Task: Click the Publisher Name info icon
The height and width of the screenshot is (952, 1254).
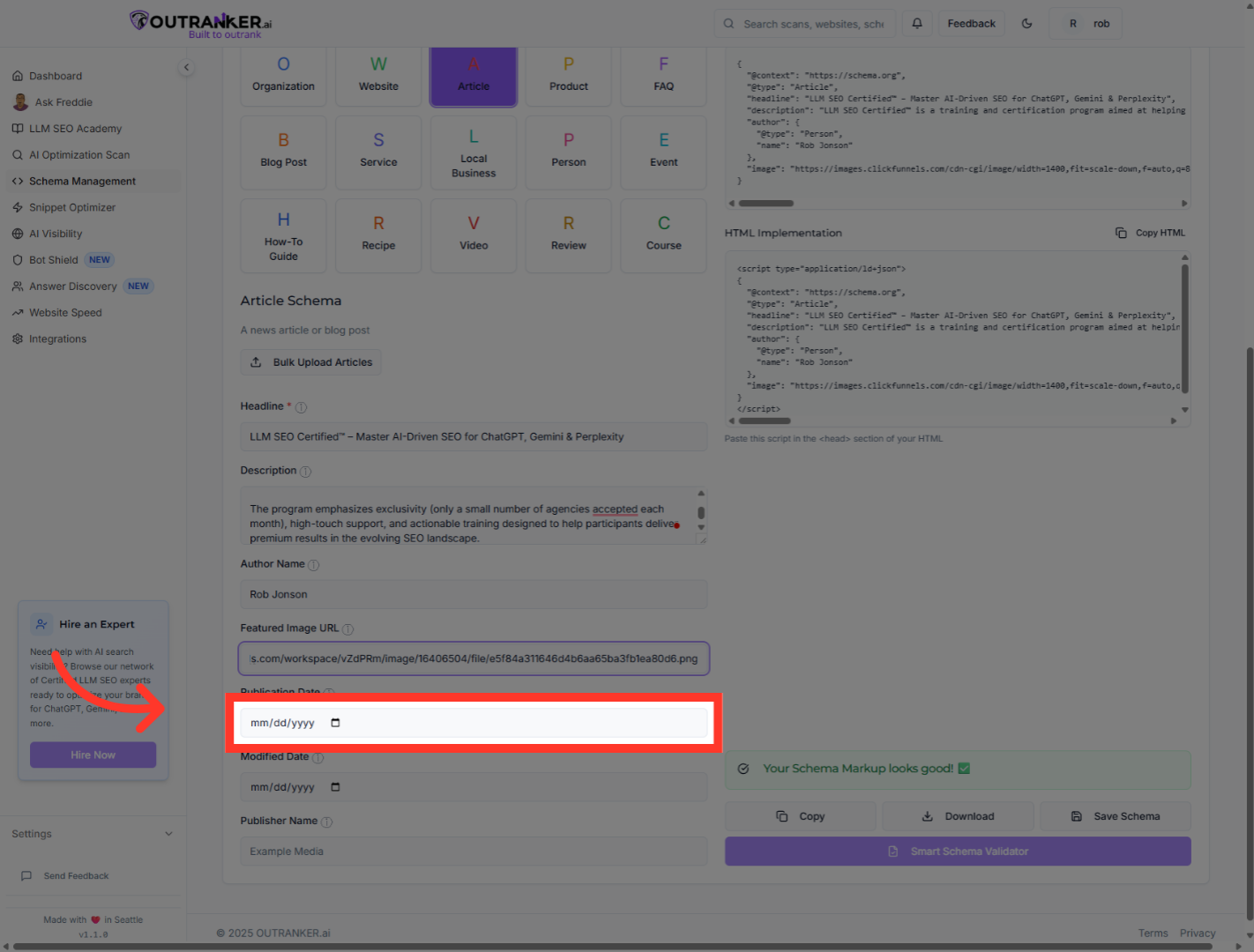Action: (327, 822)
